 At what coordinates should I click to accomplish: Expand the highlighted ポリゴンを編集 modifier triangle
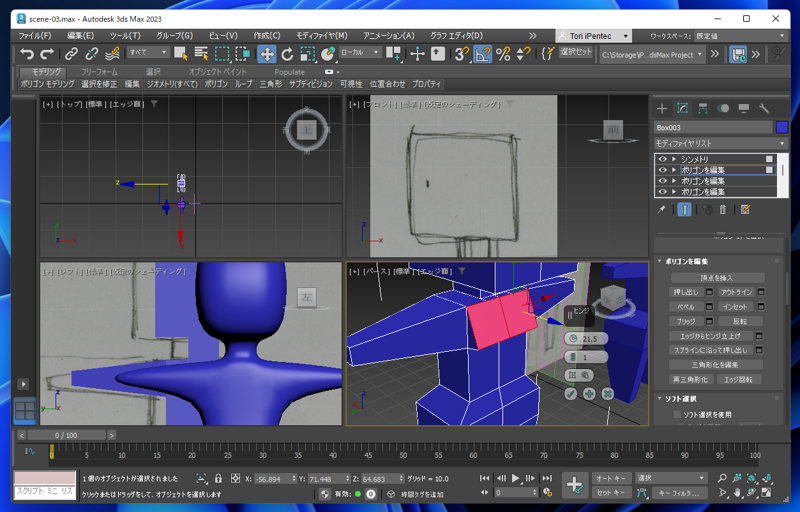(674, 170)
